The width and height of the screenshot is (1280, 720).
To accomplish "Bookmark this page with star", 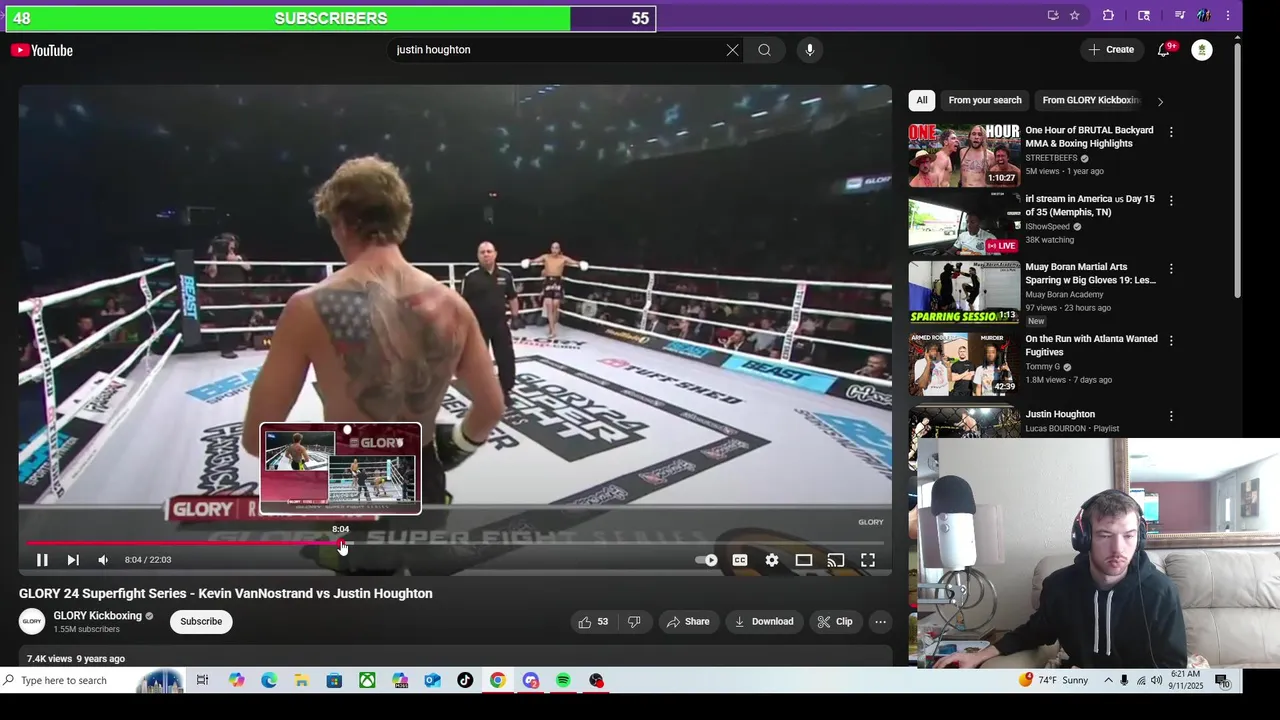I will click(1074, 15).
